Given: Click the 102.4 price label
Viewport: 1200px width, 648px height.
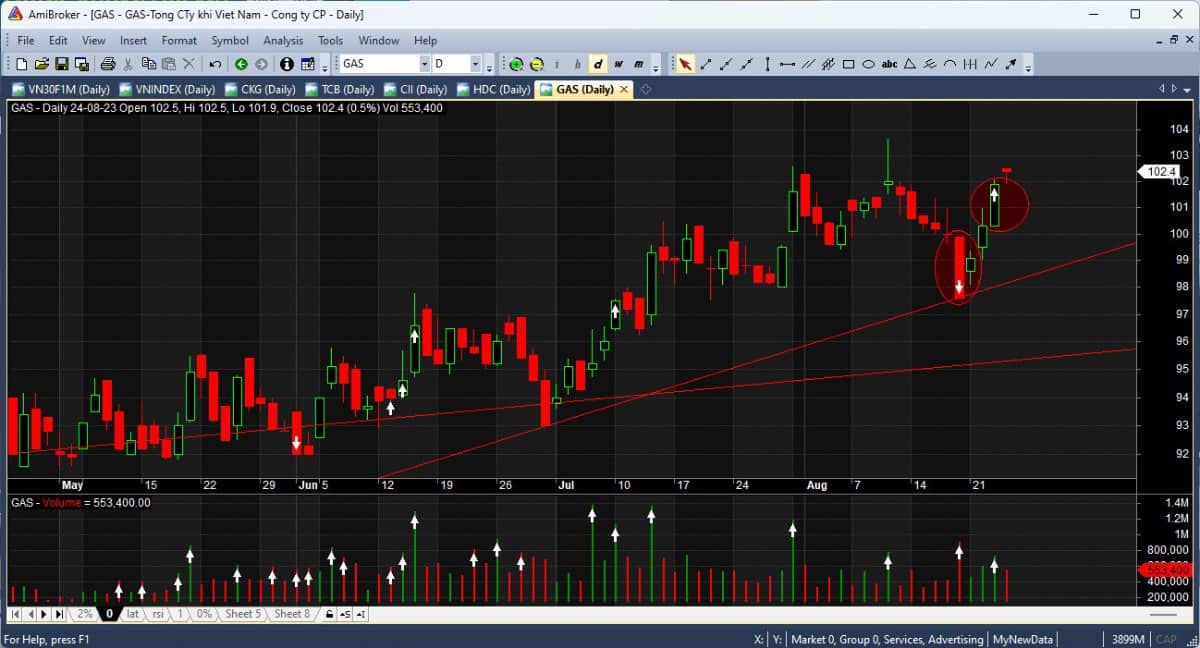Looking at the screenshot, I should pos(1160,172).
